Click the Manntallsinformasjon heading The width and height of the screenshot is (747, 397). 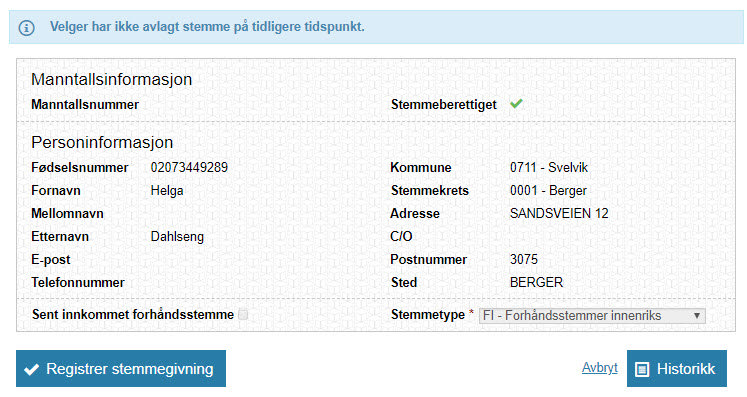pyautogui.click(x=111, y=79)
